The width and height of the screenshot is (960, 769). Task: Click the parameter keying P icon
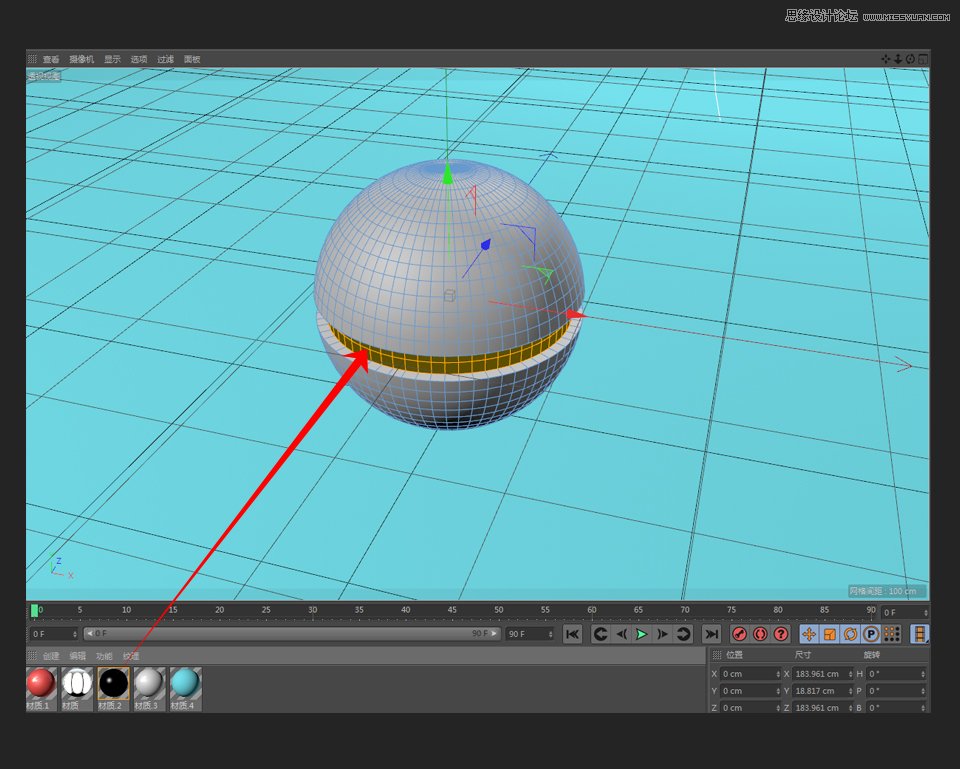click(x=871, y=634)
